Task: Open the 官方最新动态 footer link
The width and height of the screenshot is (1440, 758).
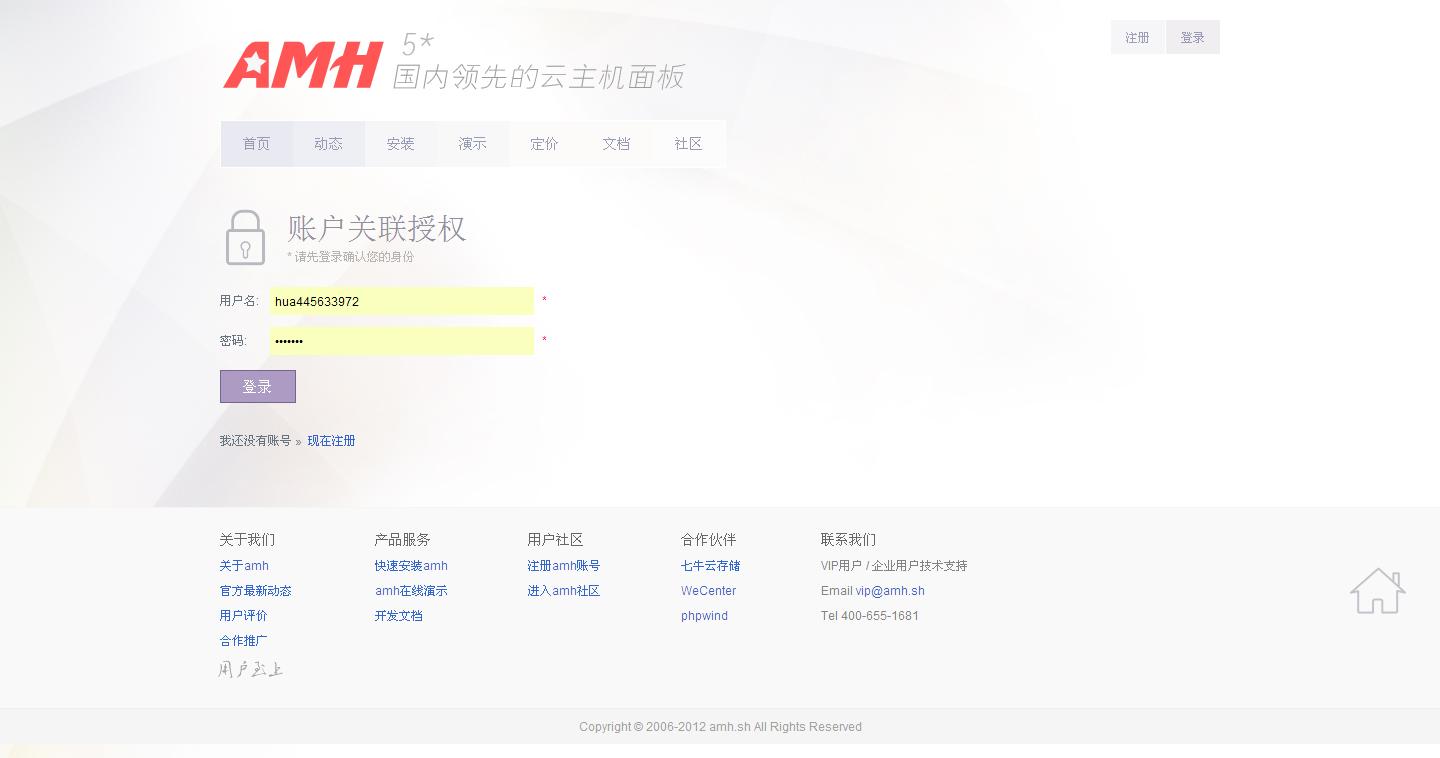Action: [255, 591]
